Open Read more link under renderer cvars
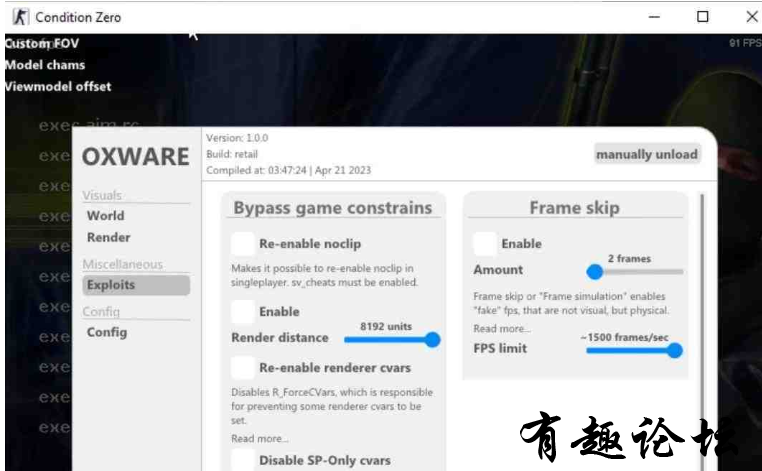Viewport: 762px width, 471px height. tap(260, 438)
